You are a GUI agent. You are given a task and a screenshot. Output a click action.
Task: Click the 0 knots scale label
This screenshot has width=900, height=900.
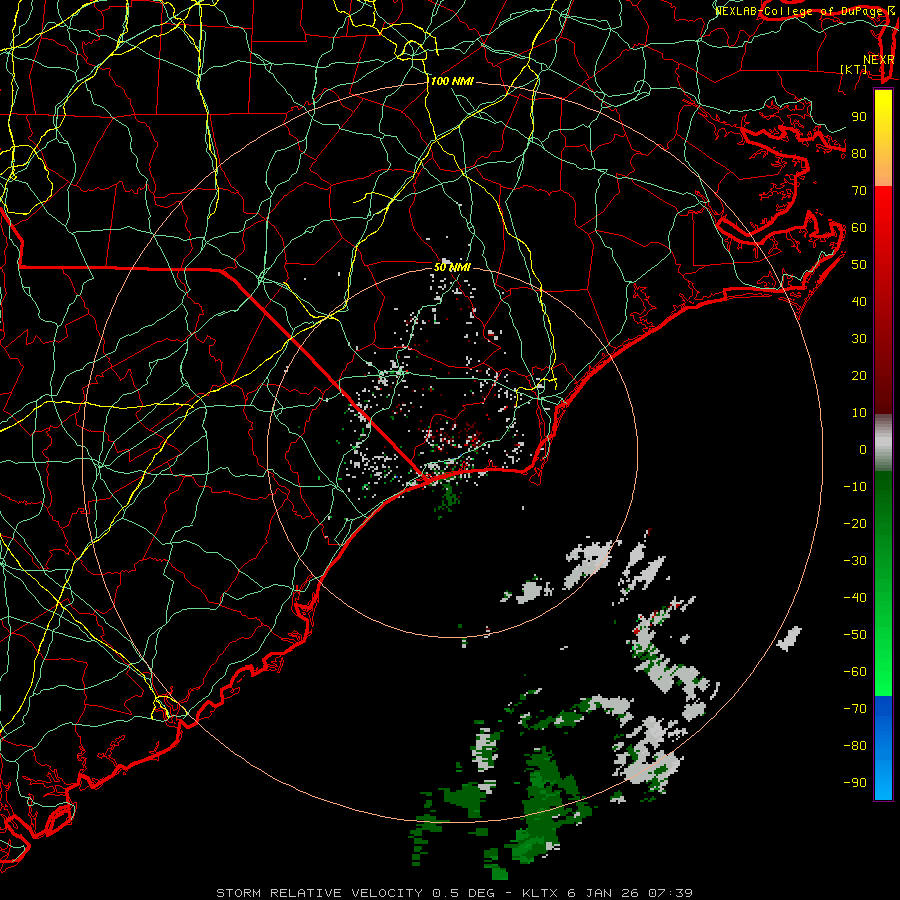pos(863,450)
